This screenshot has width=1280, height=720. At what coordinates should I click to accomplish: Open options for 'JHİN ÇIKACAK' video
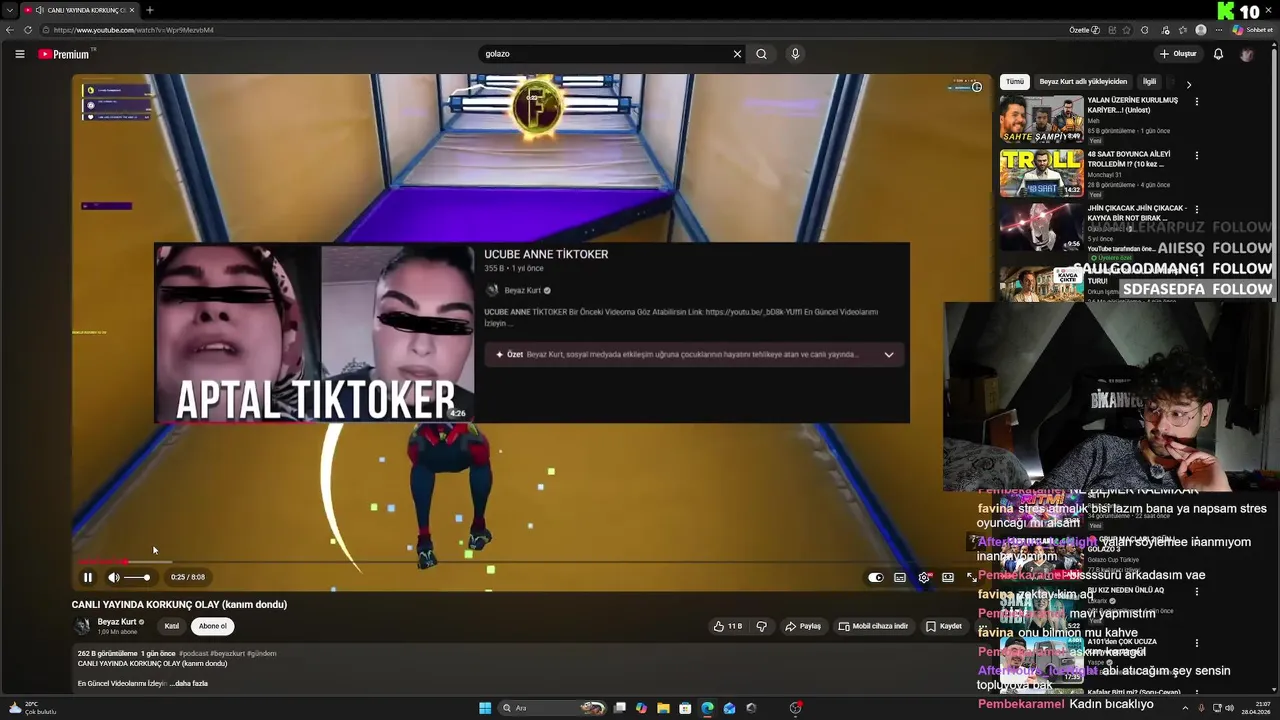[1197, 209]
